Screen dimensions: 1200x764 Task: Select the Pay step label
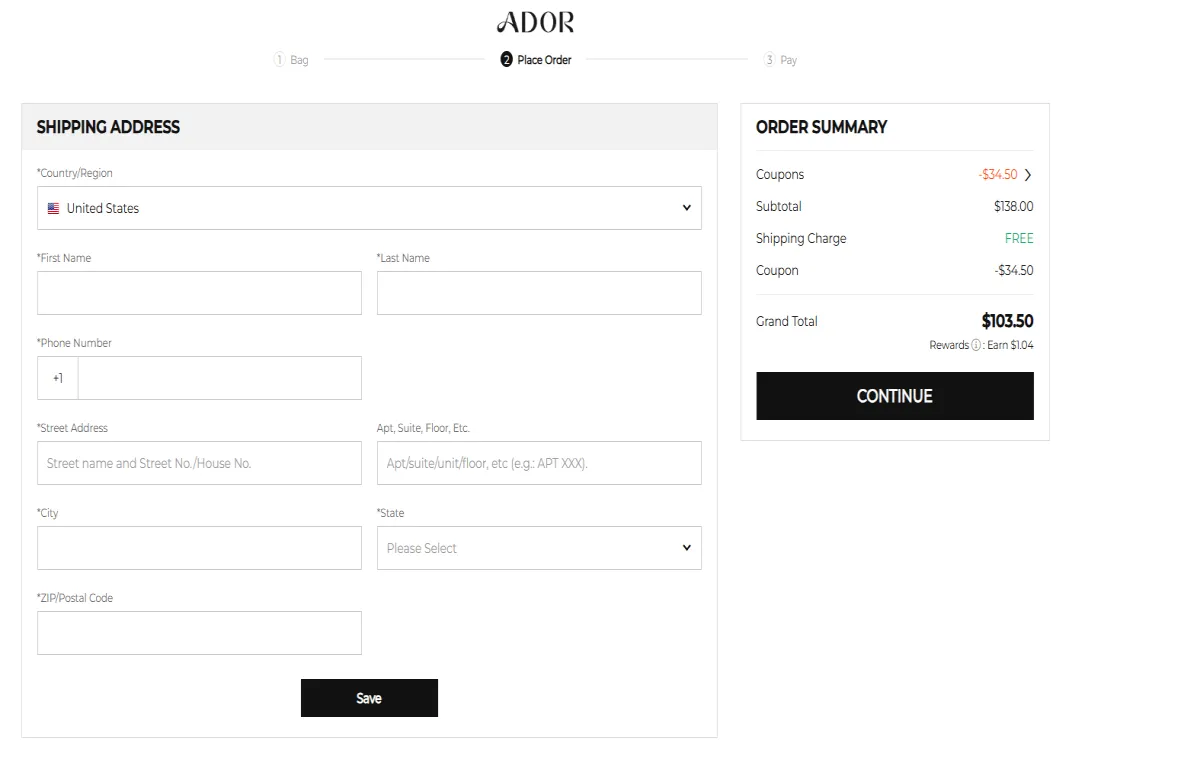(788, 60)
